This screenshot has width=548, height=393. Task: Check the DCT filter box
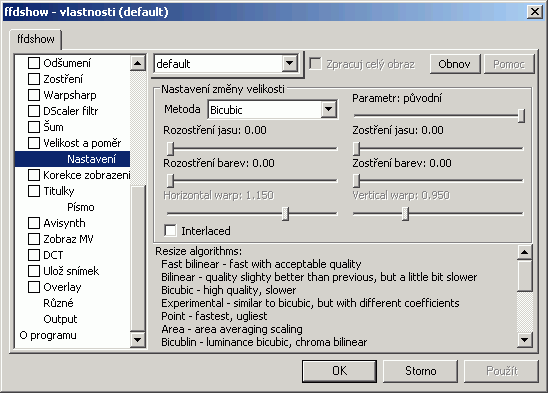tap(34, 255)
